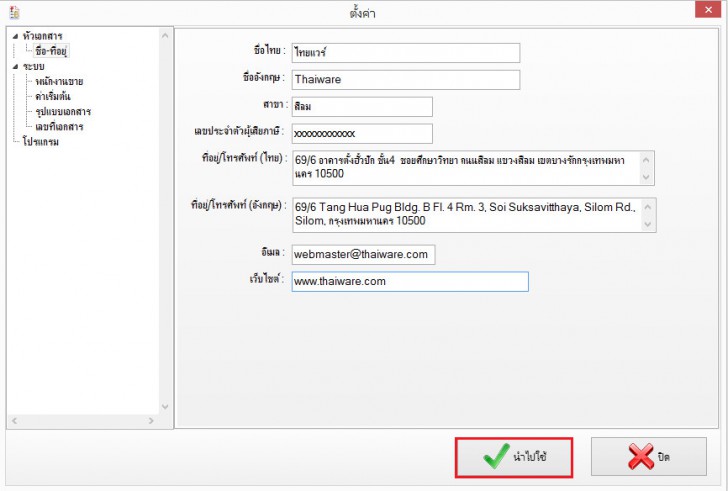Click the เว็บไซต์ label
The width and height of the screenshot is (728, 491).
coord(266,279)
